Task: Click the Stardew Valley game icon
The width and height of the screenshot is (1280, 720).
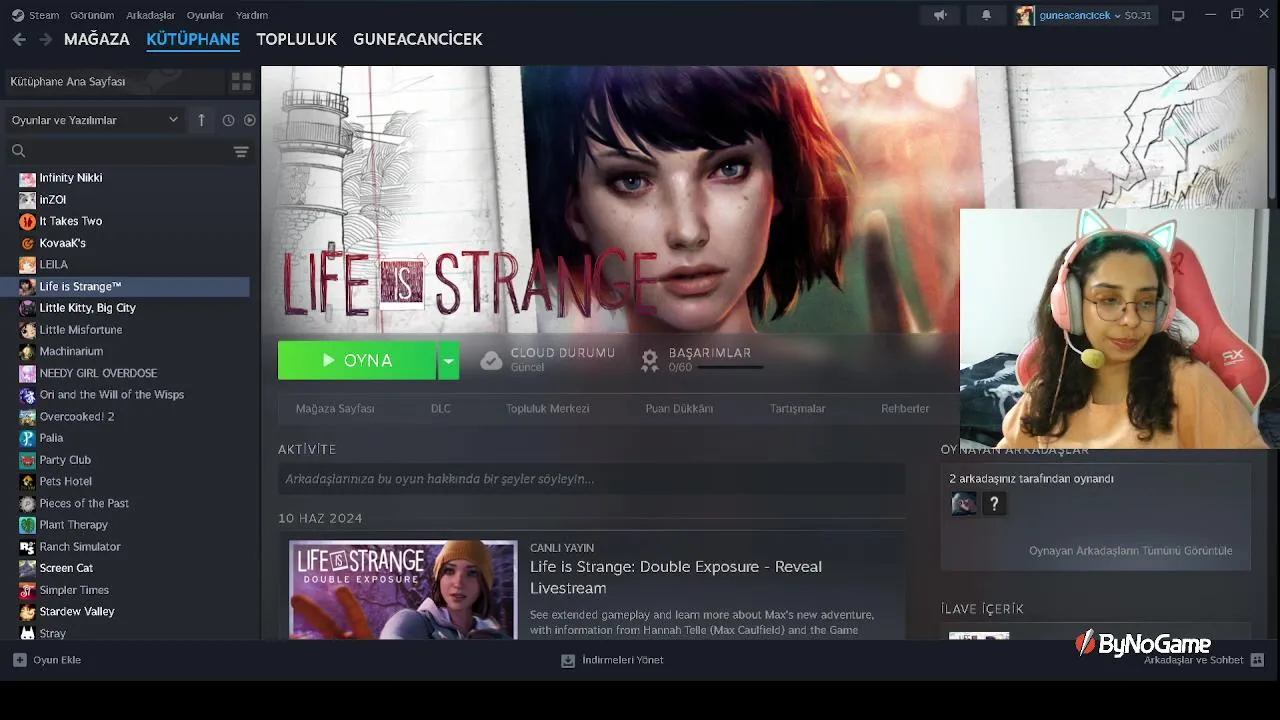Action: point(27,612)
